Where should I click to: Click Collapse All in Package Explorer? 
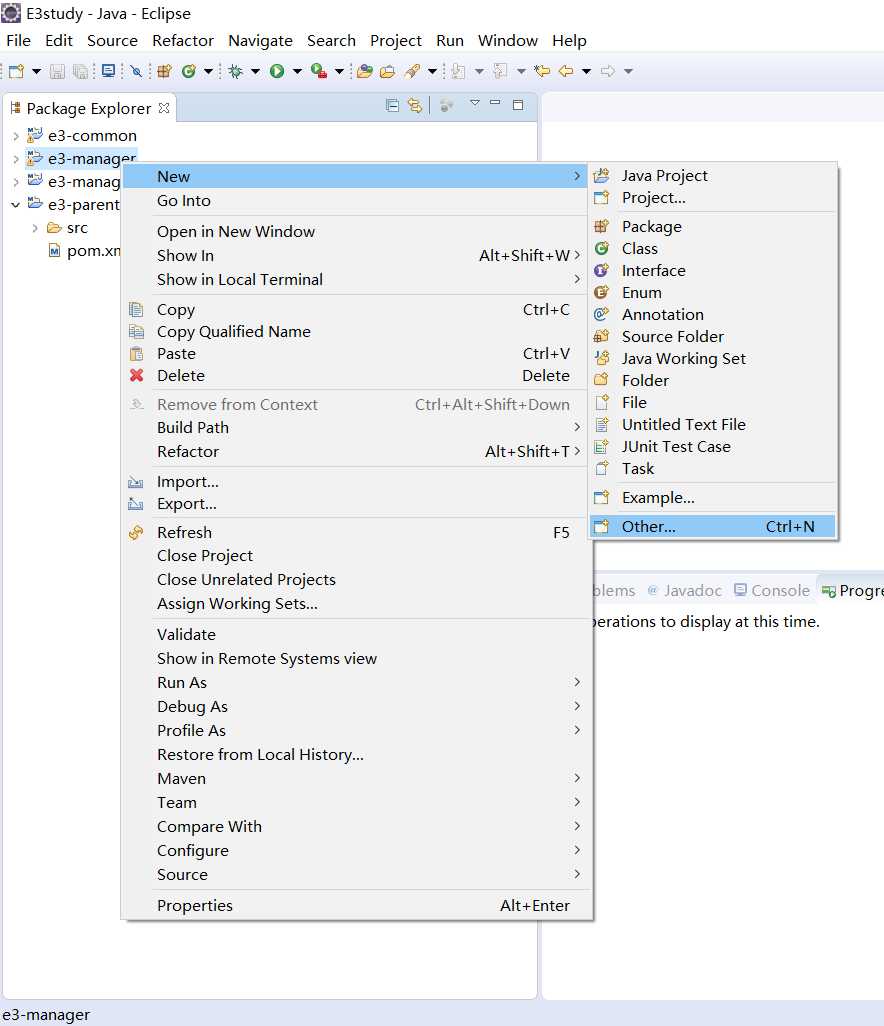[392, 105]
